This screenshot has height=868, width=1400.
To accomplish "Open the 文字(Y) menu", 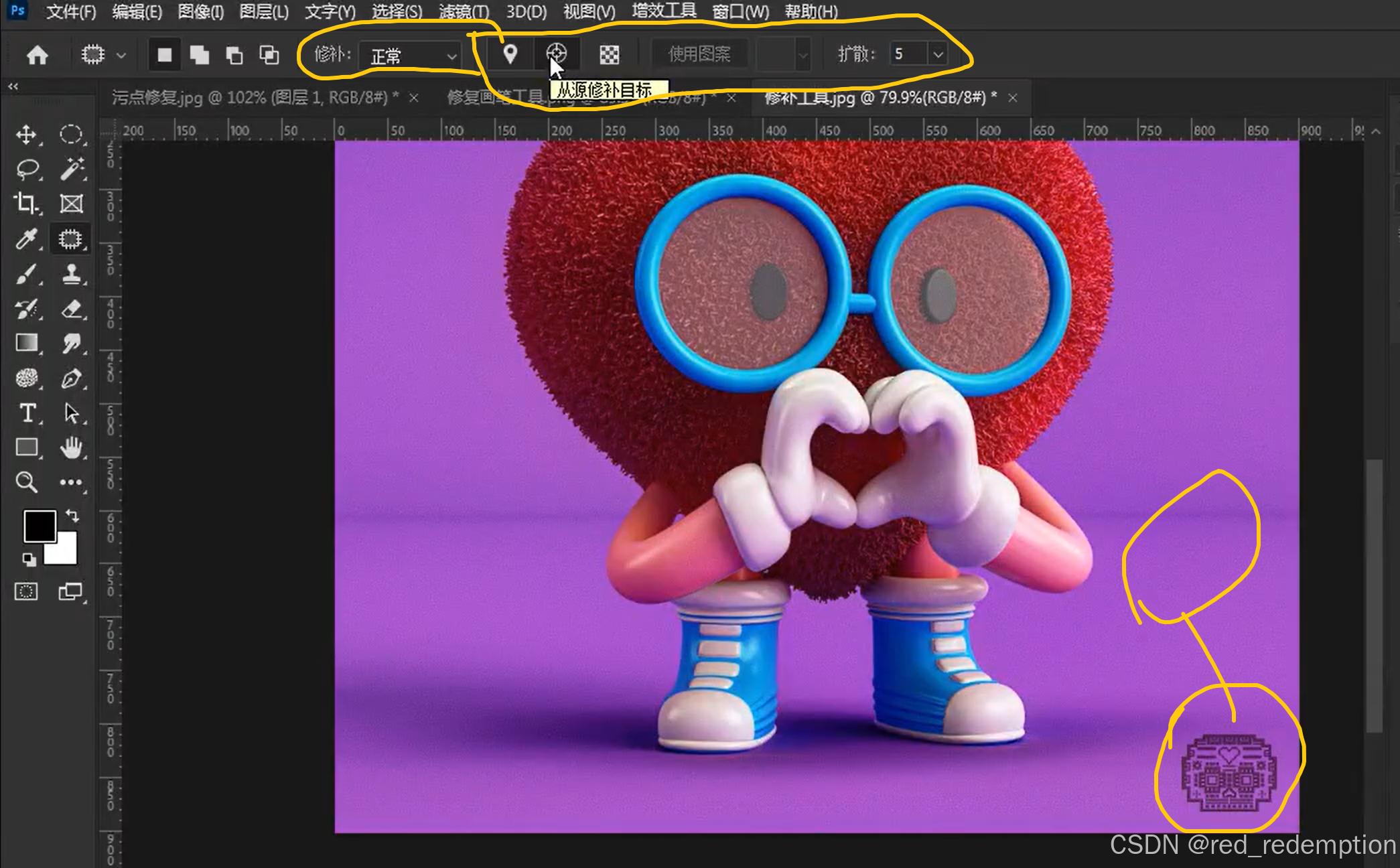I will (x=330, y=11).
